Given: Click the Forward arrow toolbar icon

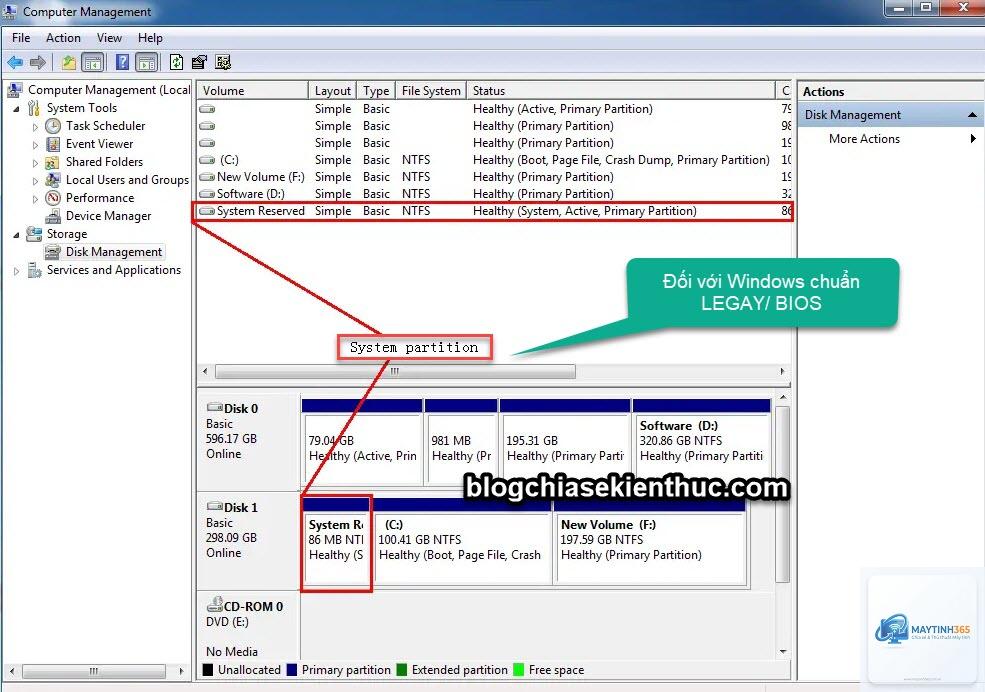Looking at the screenshot, I should click(38, 62).
